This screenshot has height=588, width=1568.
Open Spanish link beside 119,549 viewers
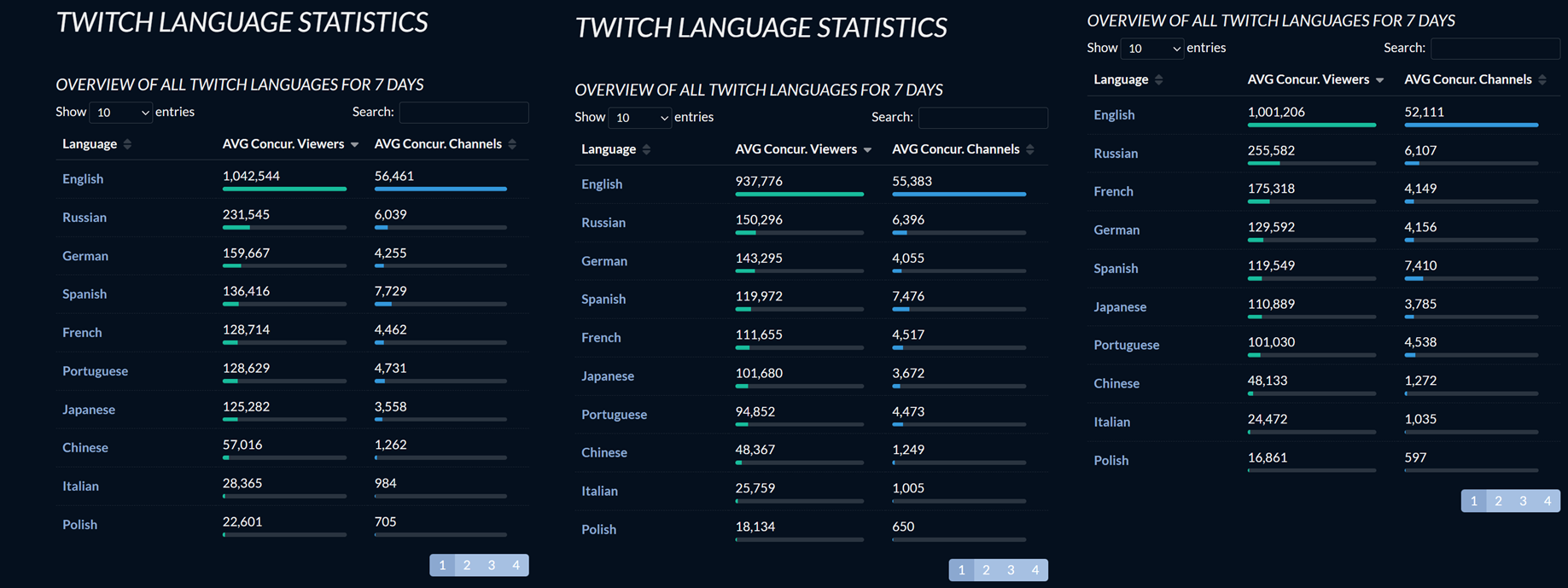pos(1116,268)
